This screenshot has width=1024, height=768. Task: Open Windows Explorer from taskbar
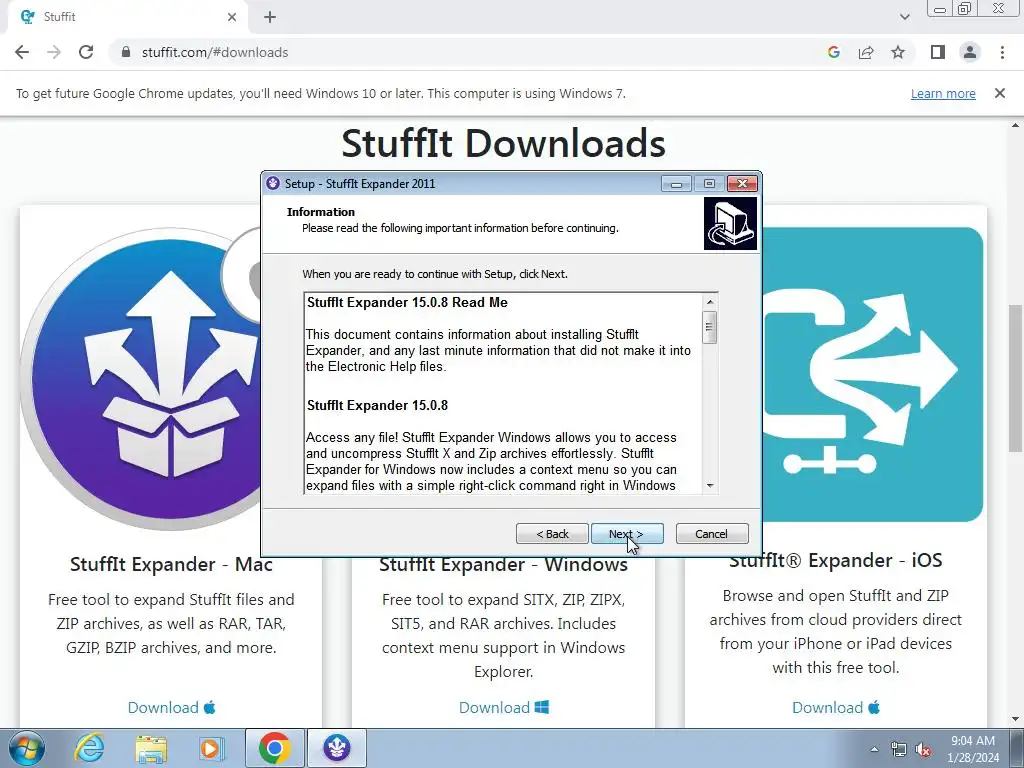tap(151, 748)
